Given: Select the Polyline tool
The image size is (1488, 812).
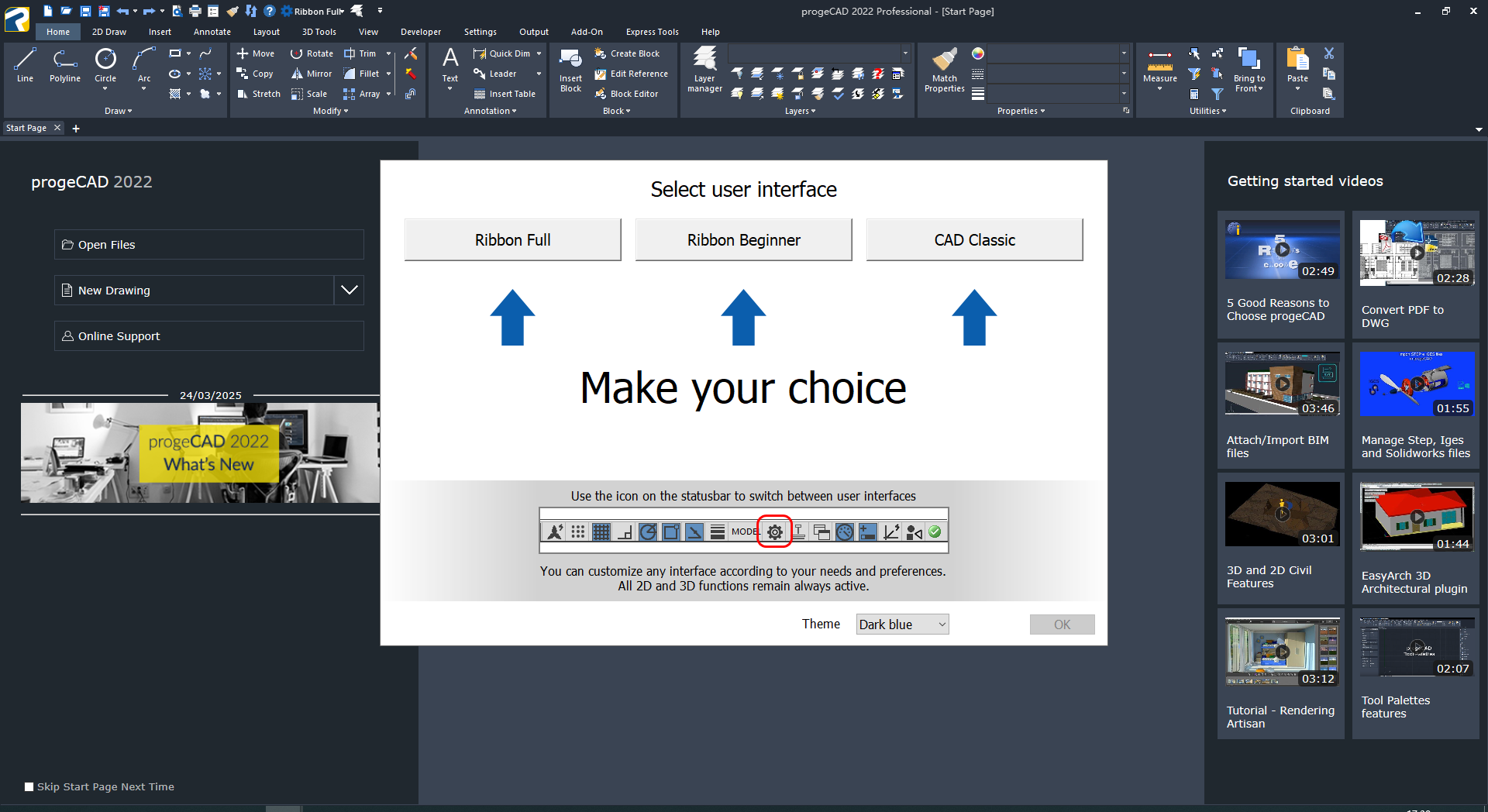Looking at the screenshot, I should click(65, 65).
